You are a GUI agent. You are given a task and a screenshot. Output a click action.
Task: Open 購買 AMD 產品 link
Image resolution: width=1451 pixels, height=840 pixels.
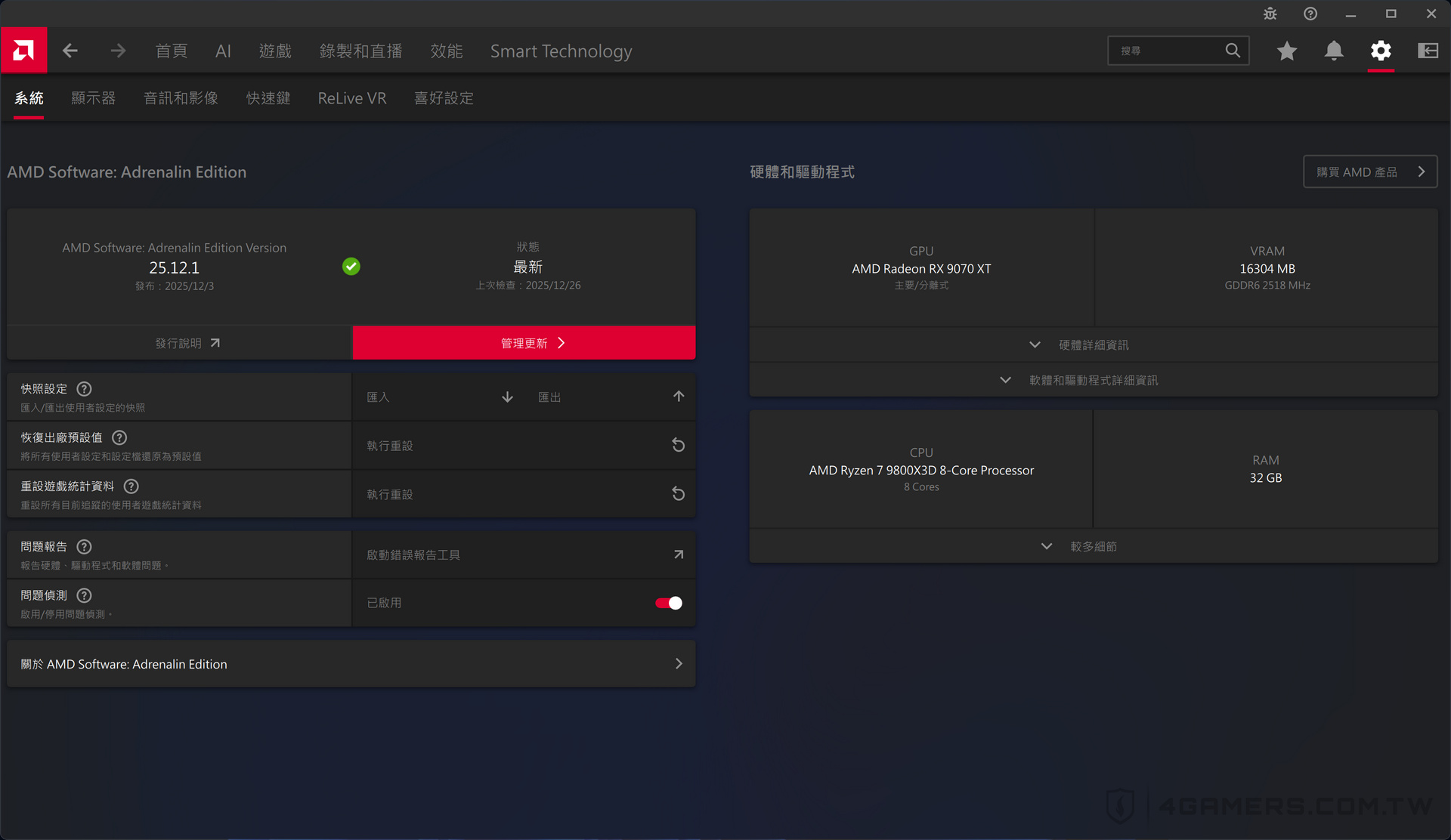coord(1370,171)
